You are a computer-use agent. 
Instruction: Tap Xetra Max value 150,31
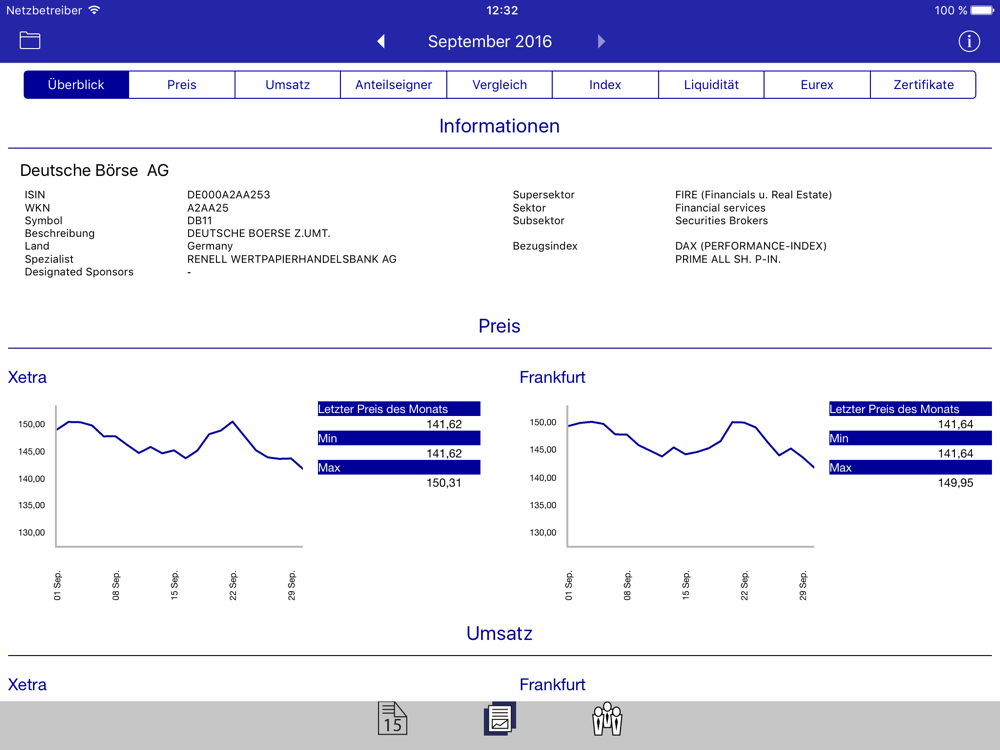coord(444,483)
